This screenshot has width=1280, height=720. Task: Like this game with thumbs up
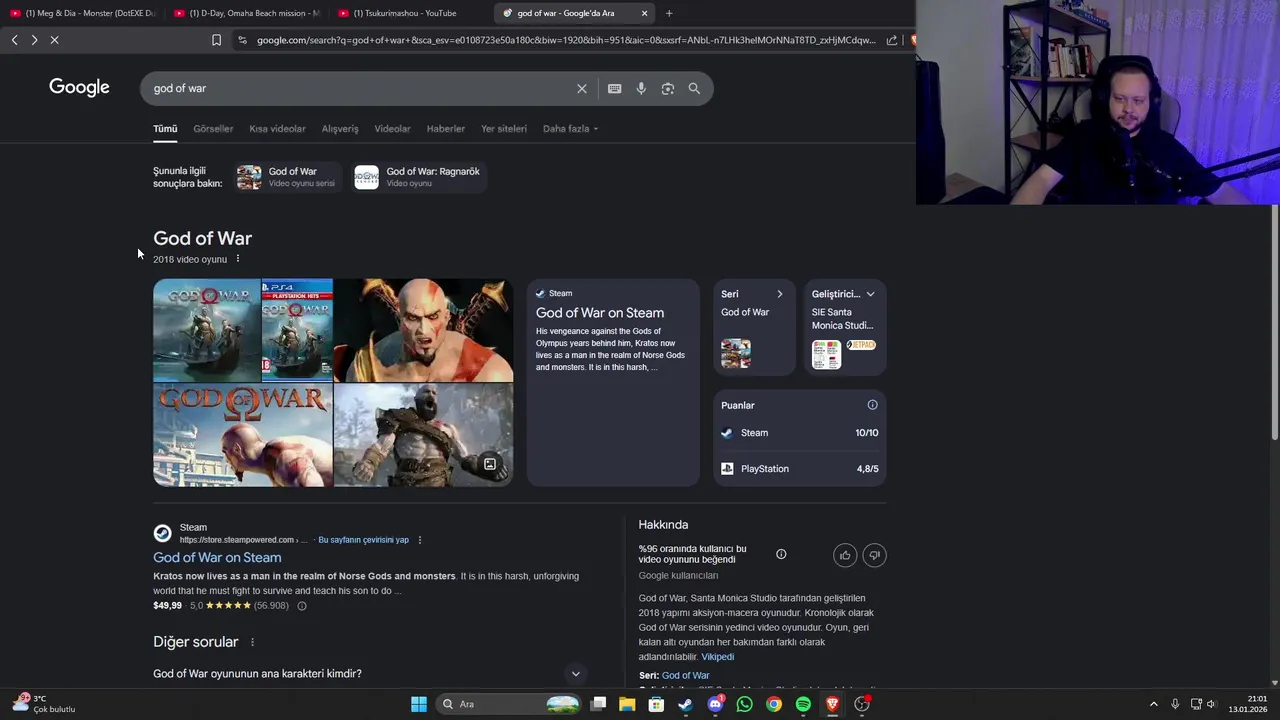click(845, 555)
